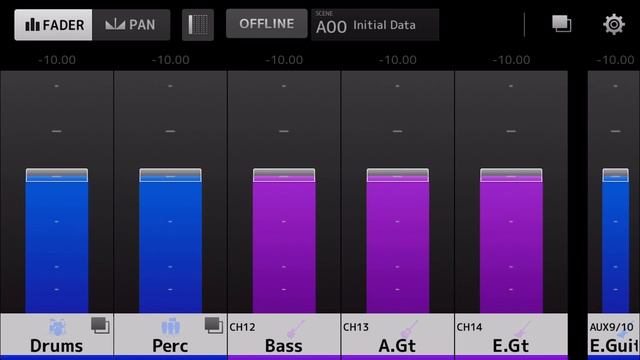Open the A00 Initial Data scene selector
640x360 pixels.
click(375, 25)
